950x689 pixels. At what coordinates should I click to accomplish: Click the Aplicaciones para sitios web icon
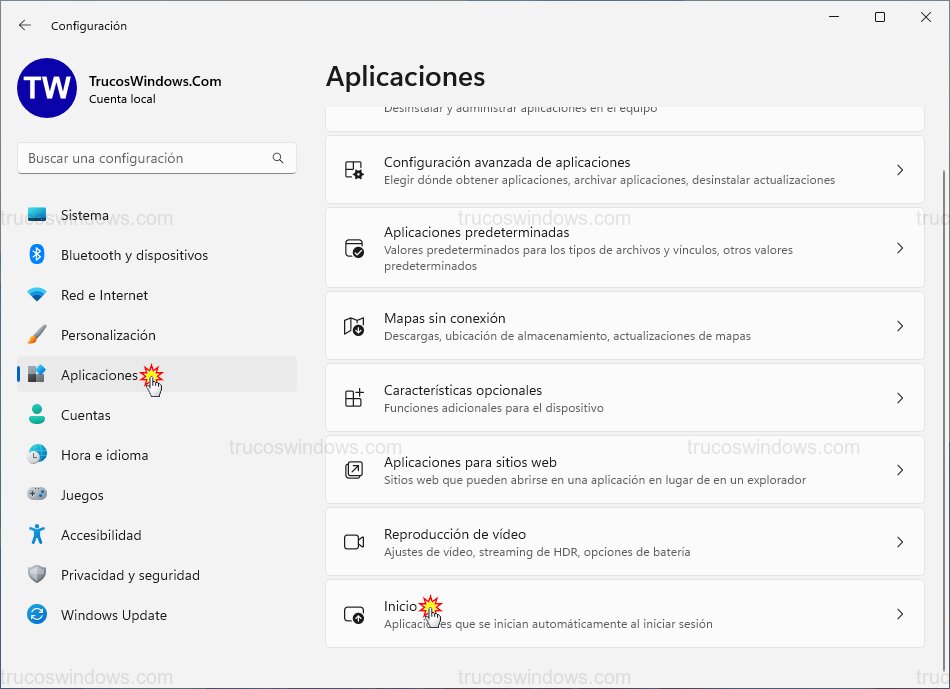pos(354,470)
